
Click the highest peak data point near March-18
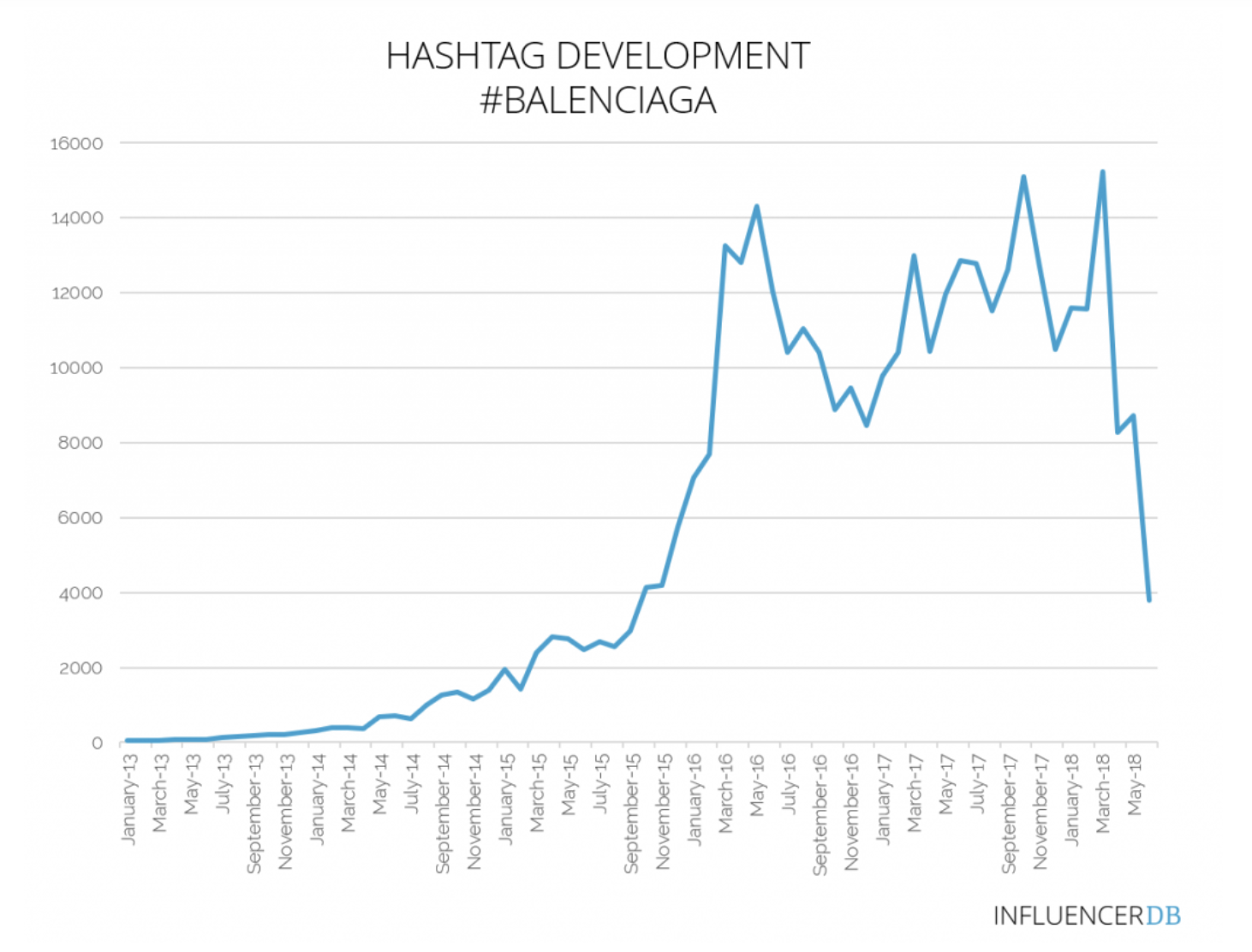[1102, 172]
